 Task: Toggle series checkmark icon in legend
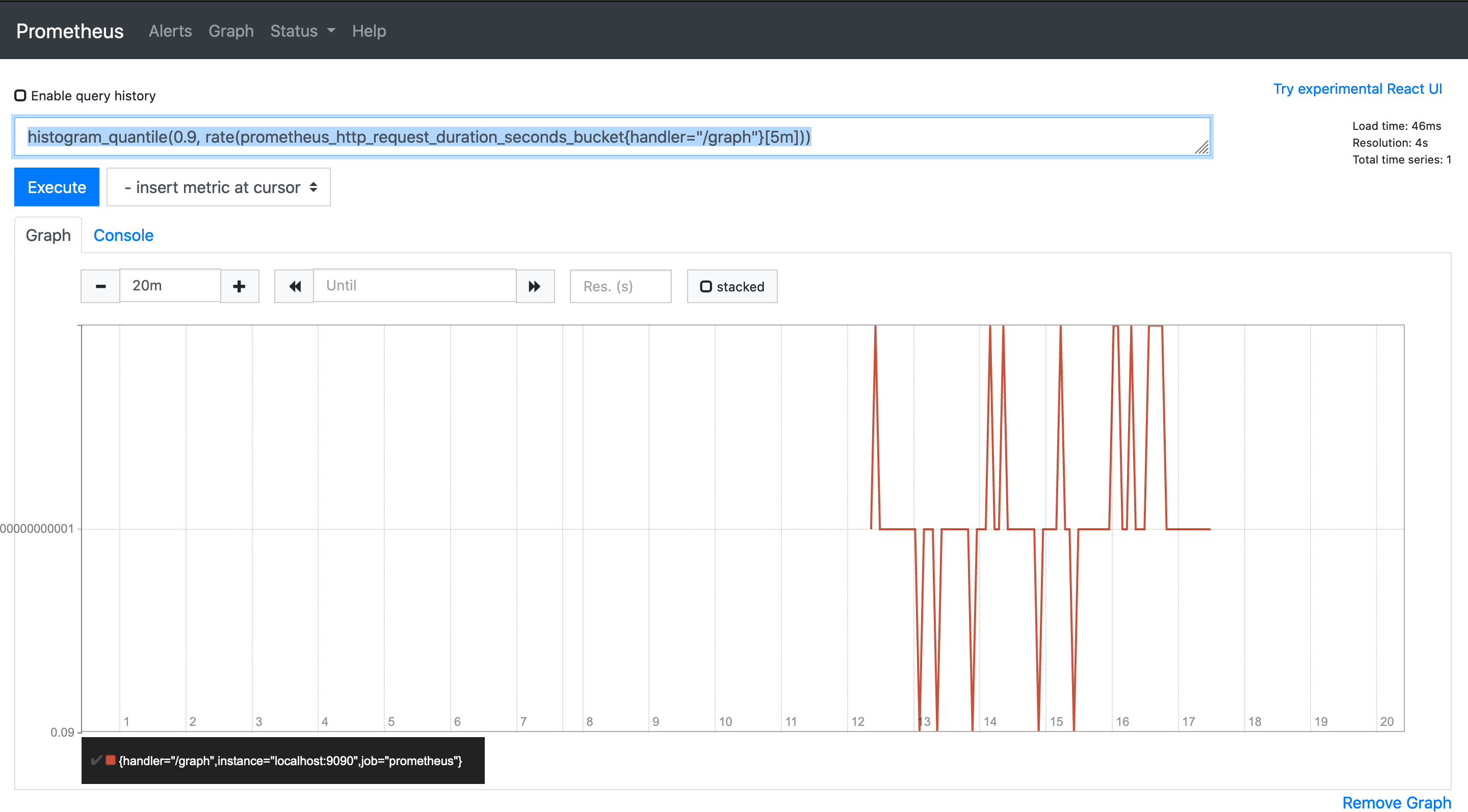point(96,760)
